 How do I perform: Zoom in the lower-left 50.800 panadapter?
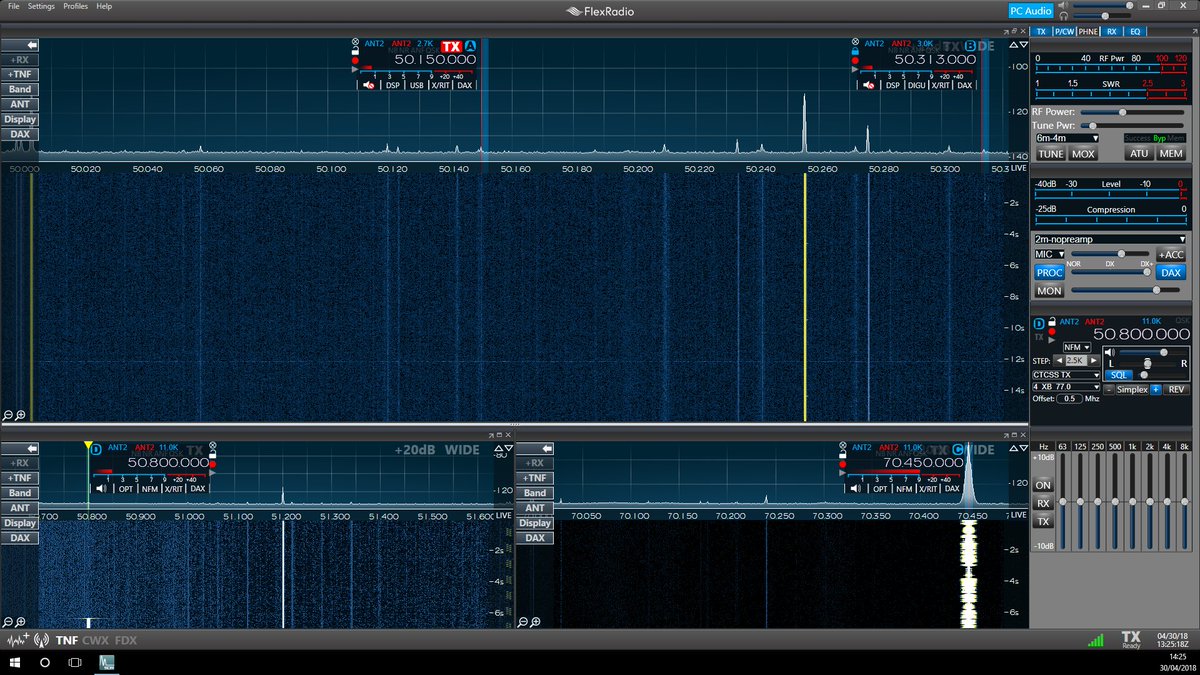click(20, 622)
